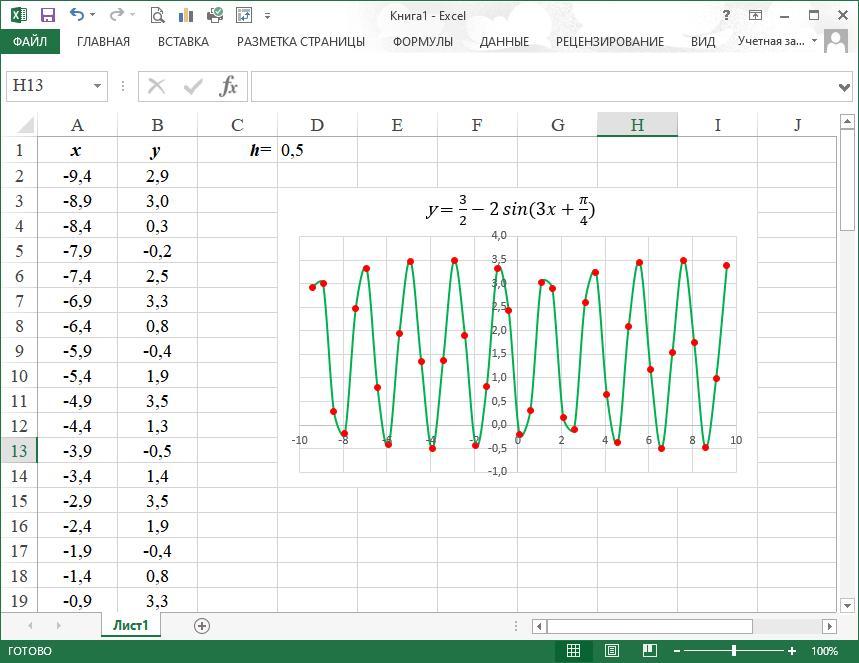The height and width of the screenshot is (663, 859).
Task: Select cell B1 header y
Action: pos(157,150)
